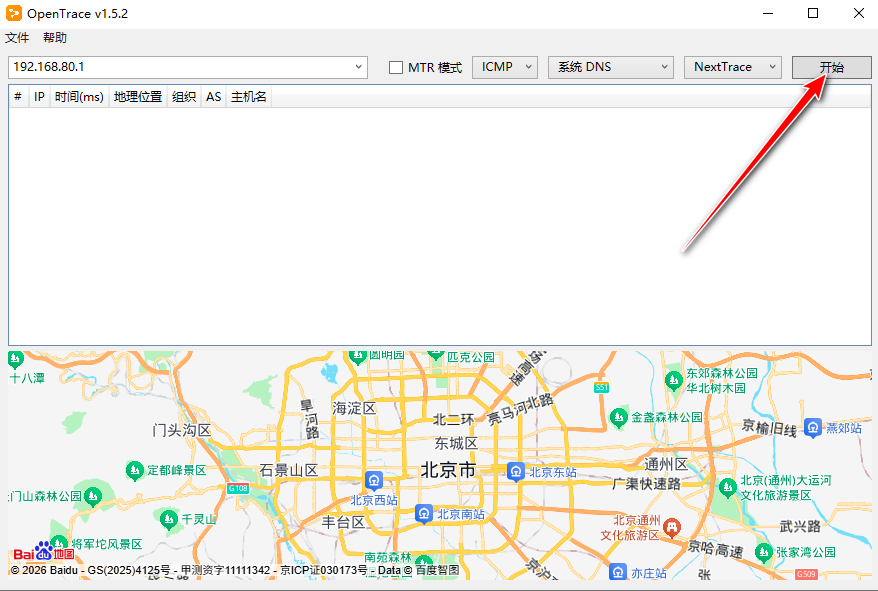Click the 开始 start button
878x591 pixels.
tap(832, 67)
